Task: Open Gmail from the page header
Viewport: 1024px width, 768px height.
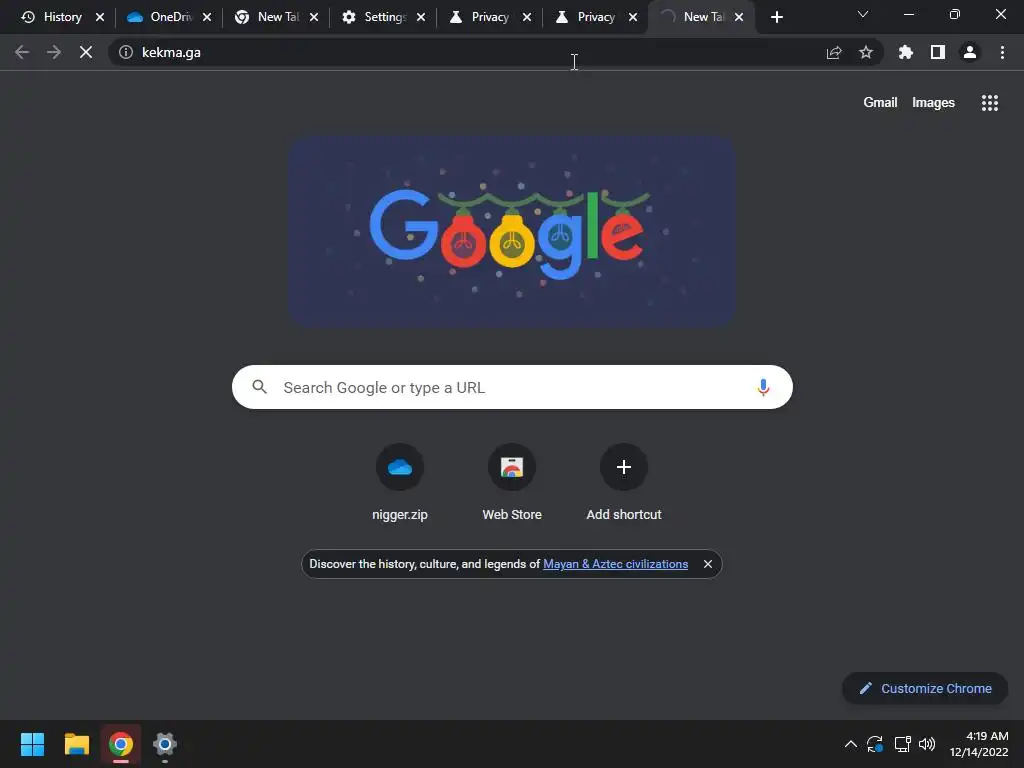Action: click(x=880, y=103)
